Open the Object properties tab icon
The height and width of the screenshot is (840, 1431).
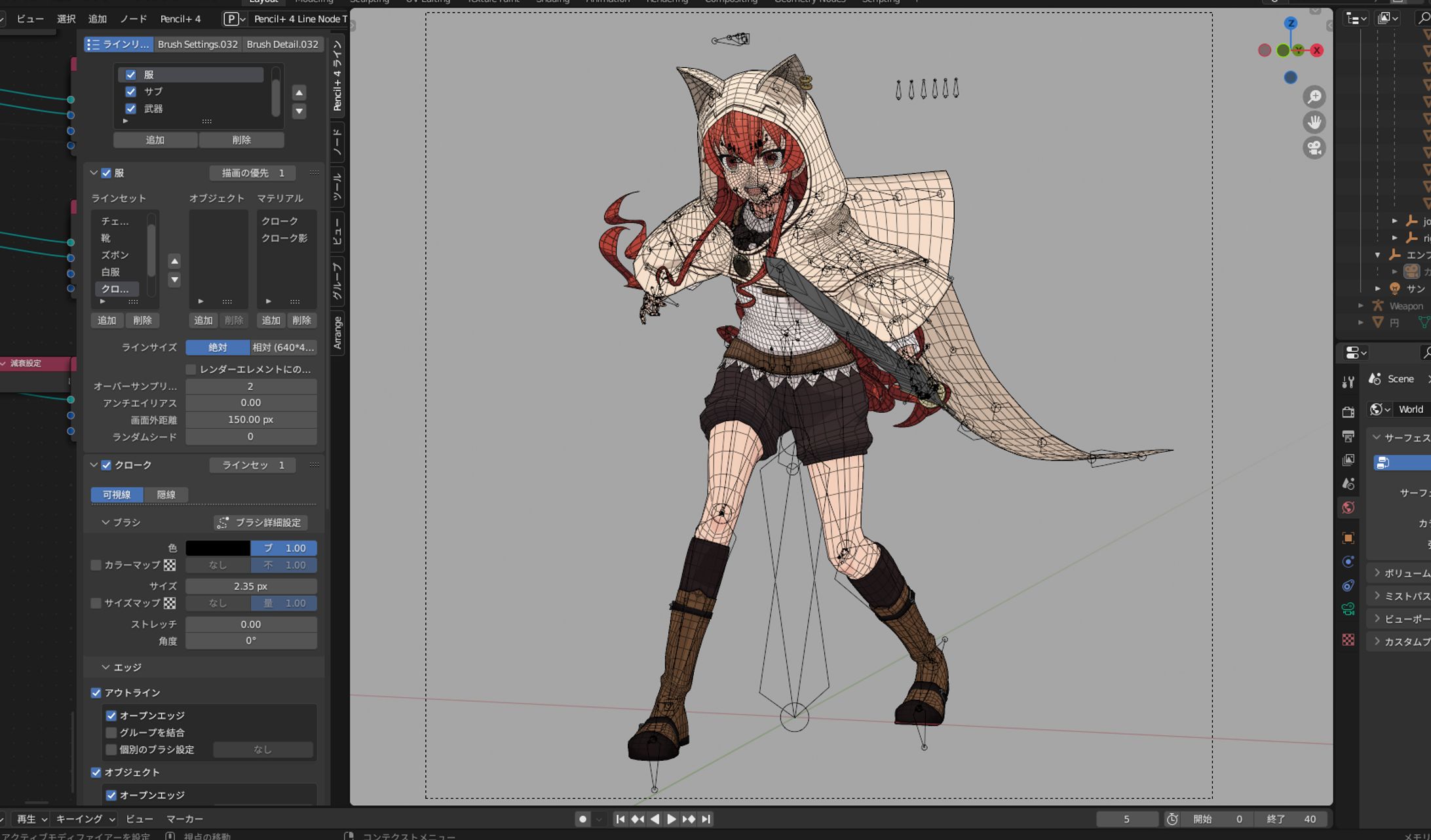click(1348, 538)
